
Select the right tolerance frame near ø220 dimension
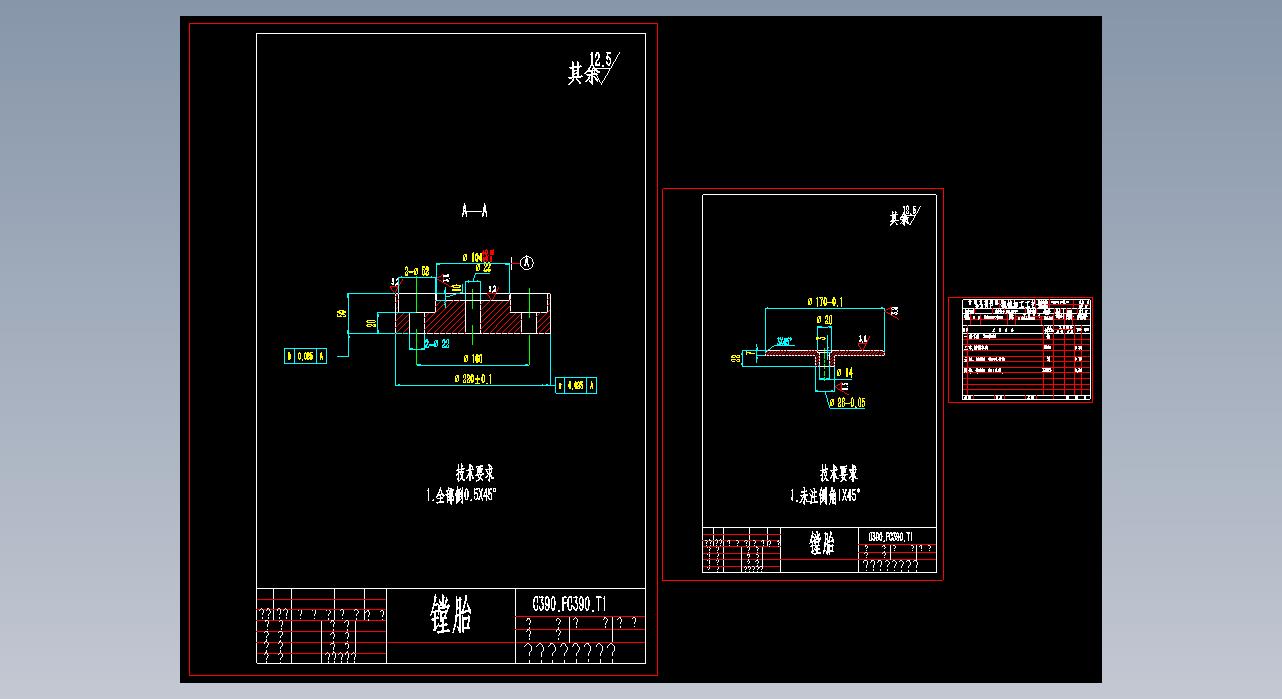pos(577,385)
